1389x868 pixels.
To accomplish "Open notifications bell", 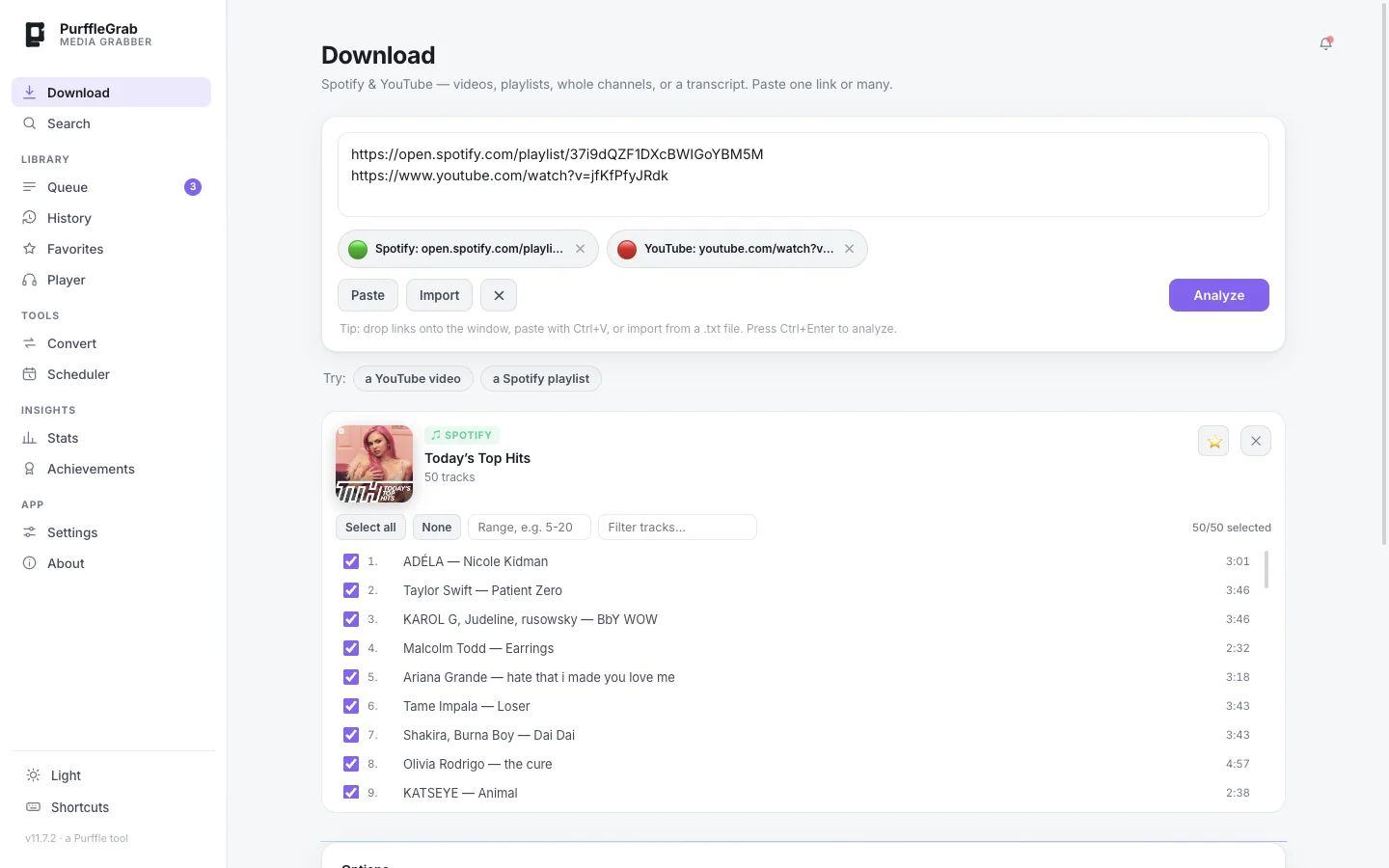I will pos(1325,43).
